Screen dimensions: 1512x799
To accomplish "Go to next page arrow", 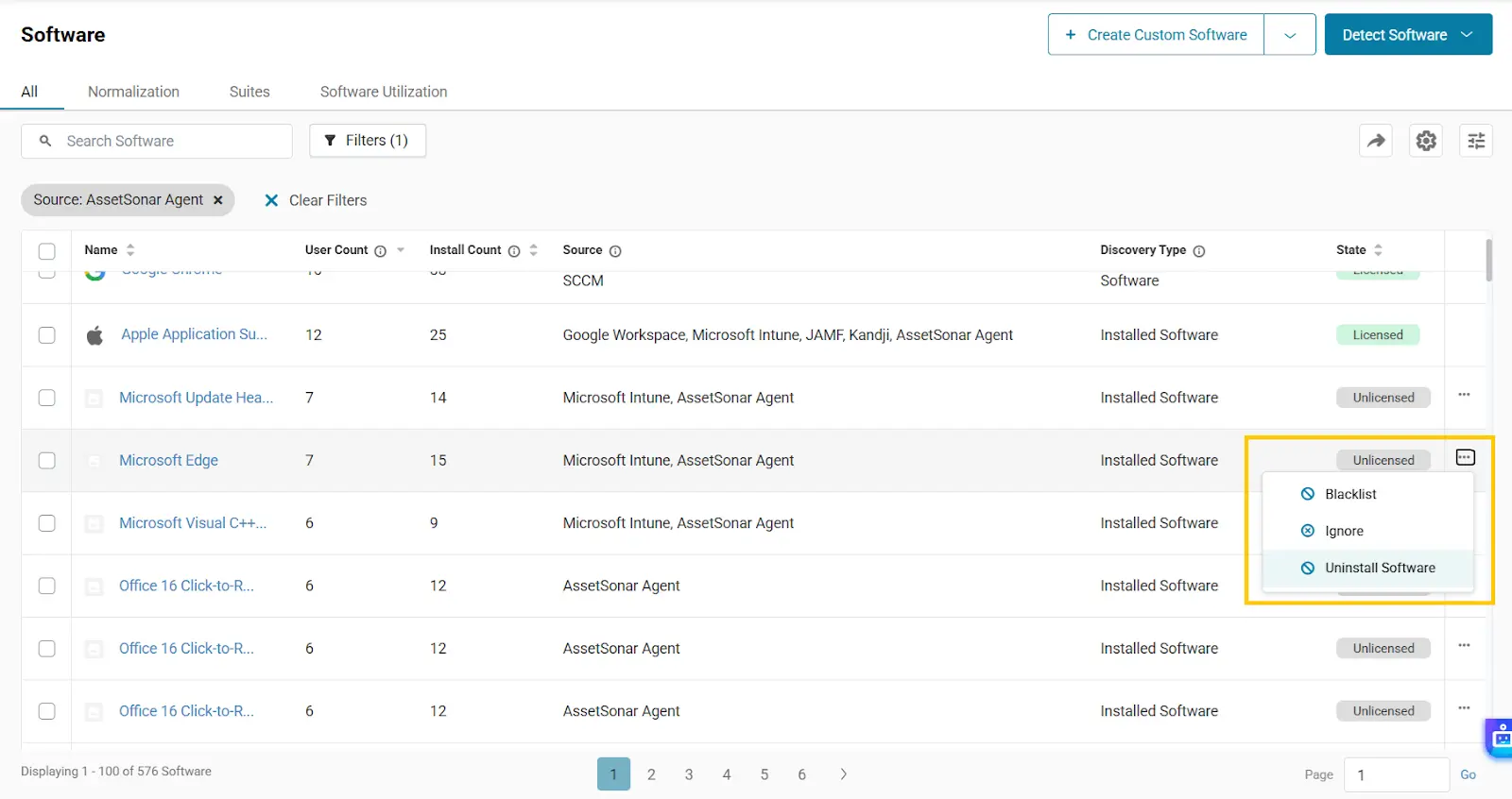I will (x=843, y=774).
